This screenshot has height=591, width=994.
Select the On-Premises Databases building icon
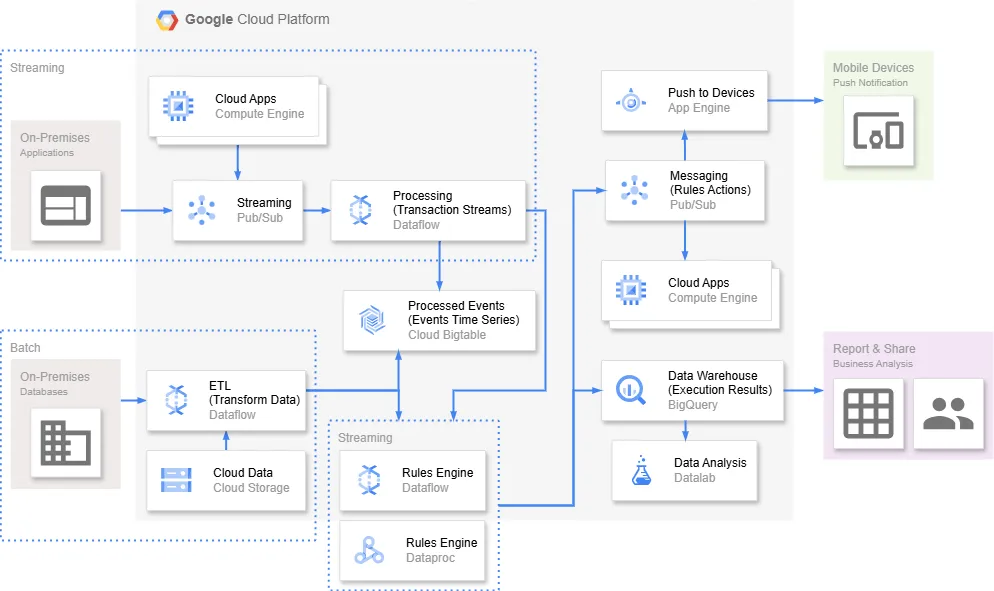pyautogui.click(x=66, y=443)
